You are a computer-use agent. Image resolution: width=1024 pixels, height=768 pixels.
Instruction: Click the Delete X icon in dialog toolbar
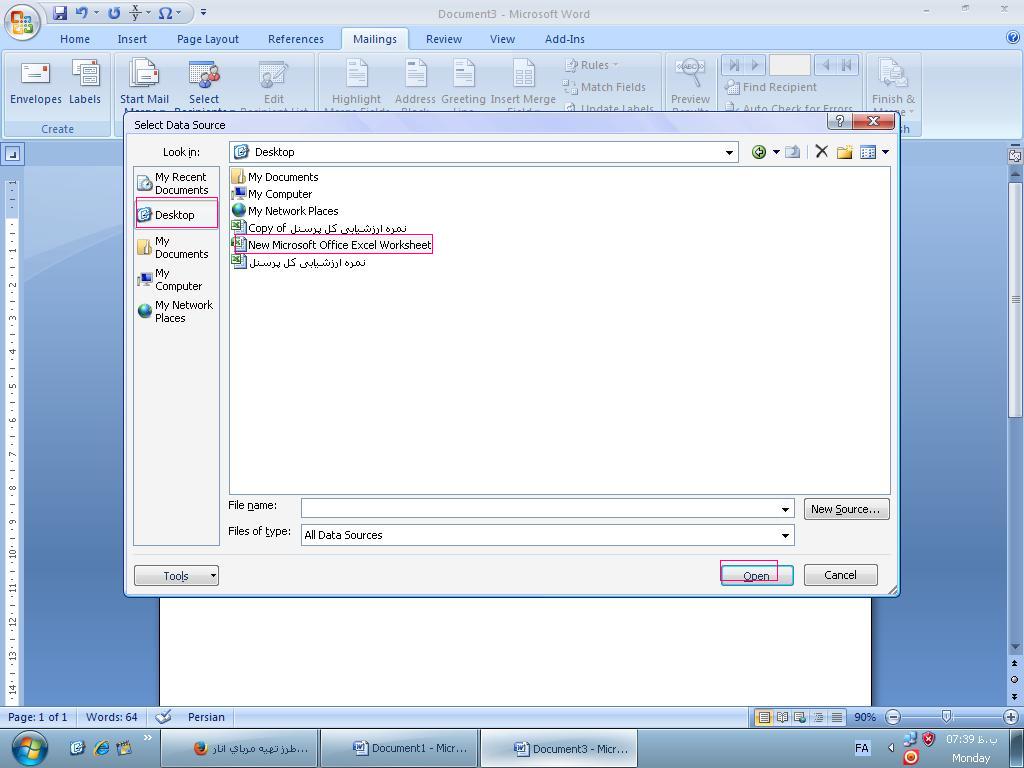click(822, 152)
